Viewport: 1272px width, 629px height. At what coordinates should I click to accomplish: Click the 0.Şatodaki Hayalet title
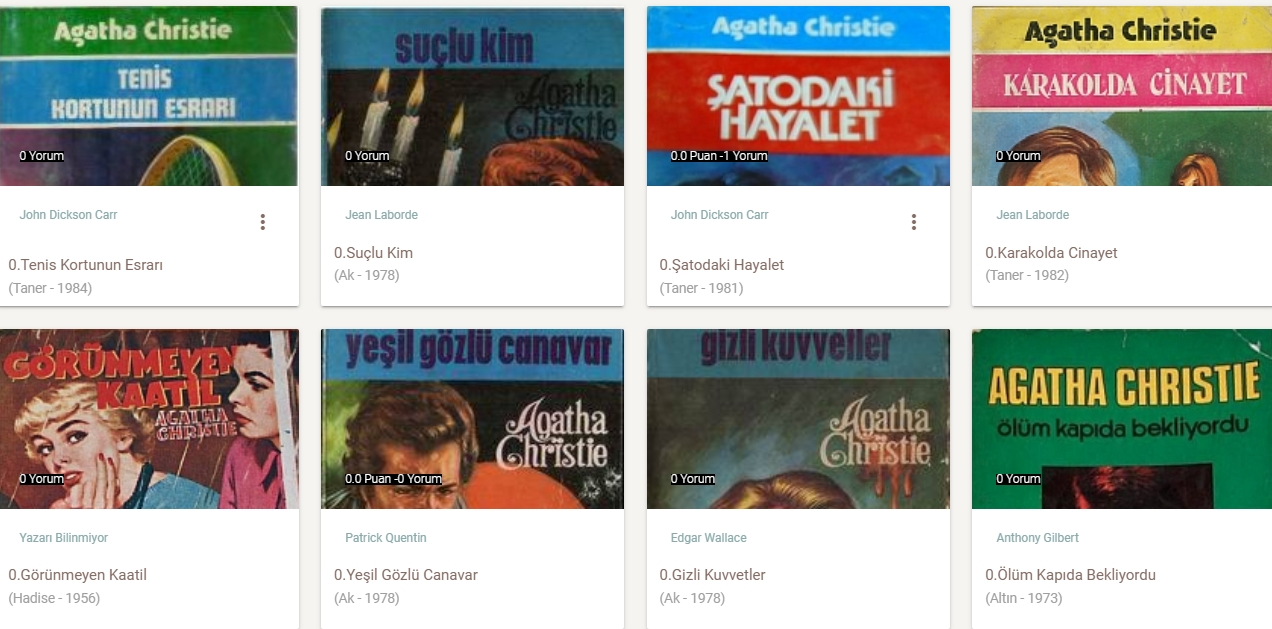coord(722,265)
